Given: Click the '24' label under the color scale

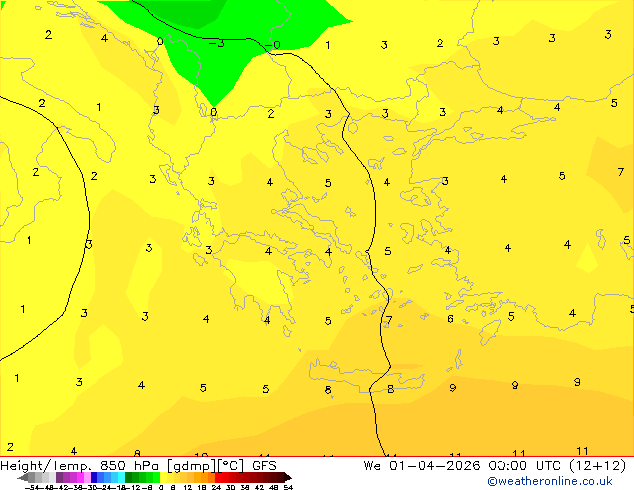Looking at the screenshot, I should point(216,487).
